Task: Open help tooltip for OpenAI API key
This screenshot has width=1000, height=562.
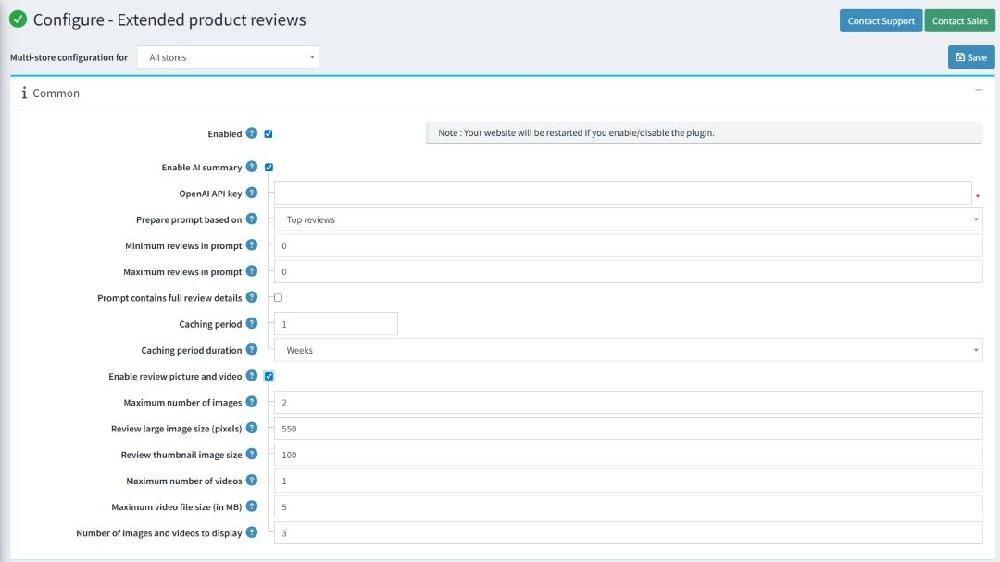Action: (x=251, y=192)
